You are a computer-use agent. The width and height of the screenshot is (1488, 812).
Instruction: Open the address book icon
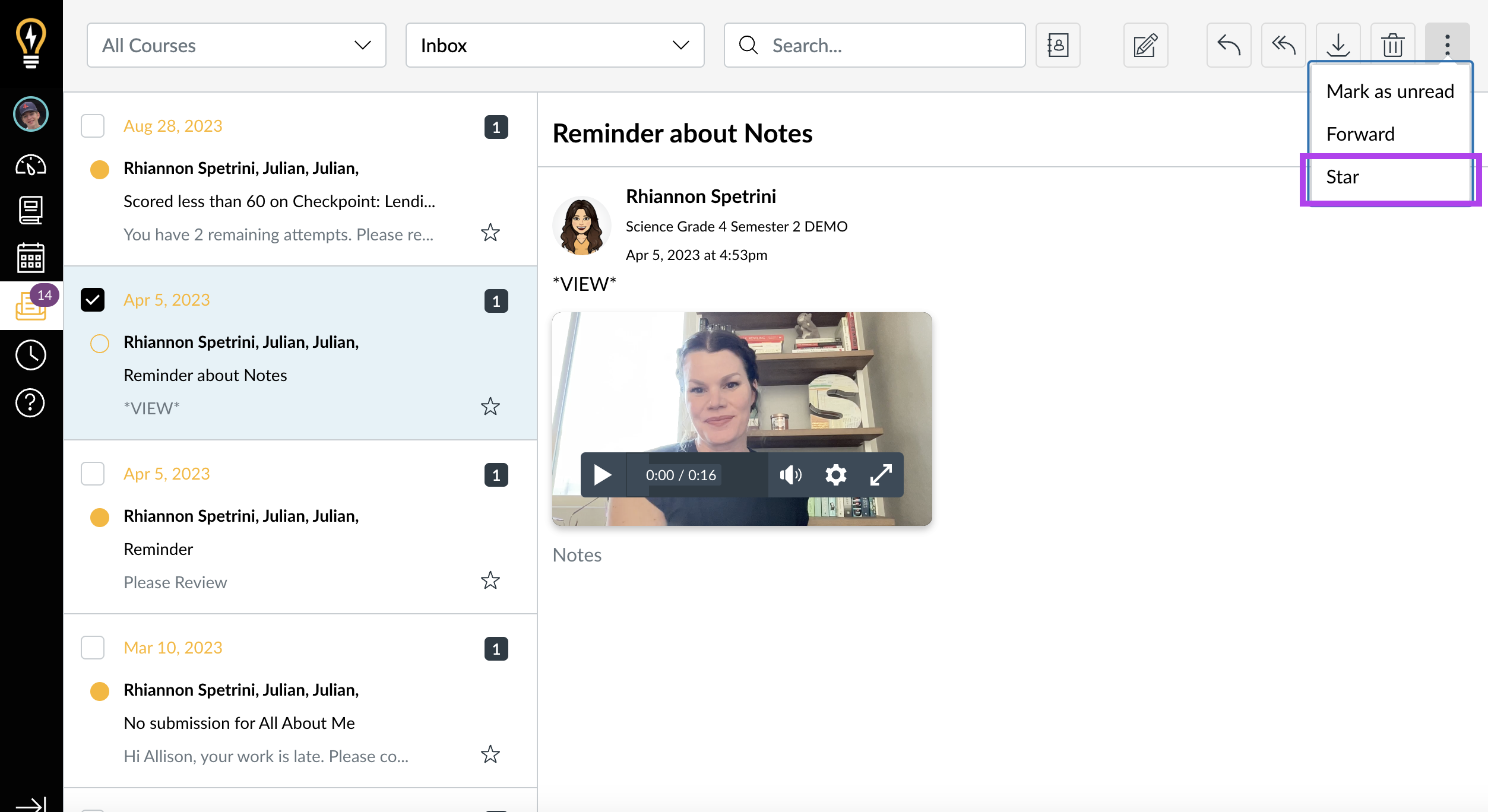coord(1058,45)
